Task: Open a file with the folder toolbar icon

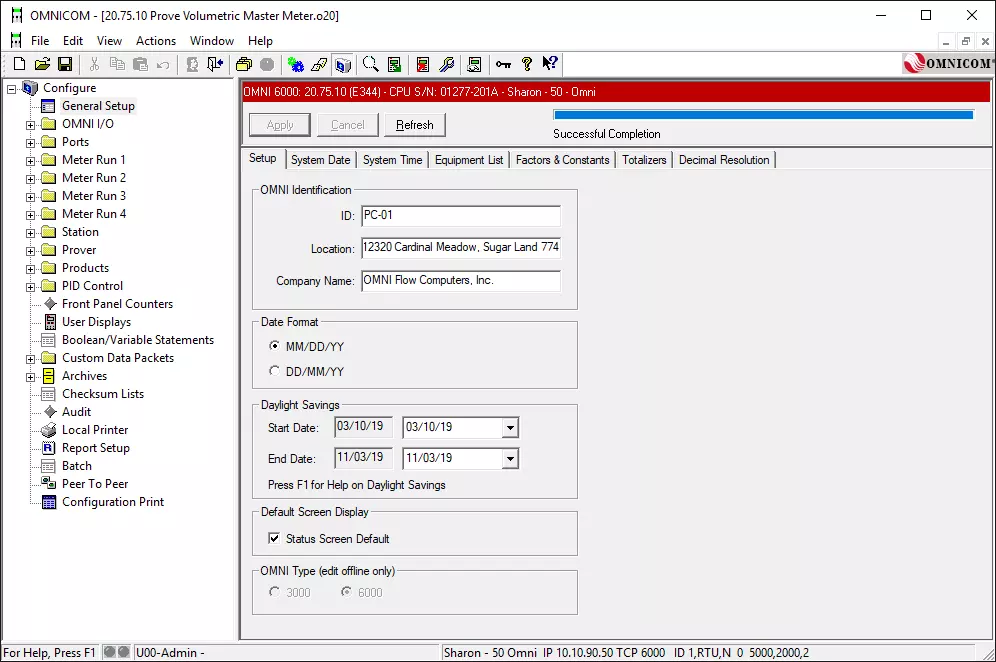Action: 42,64
